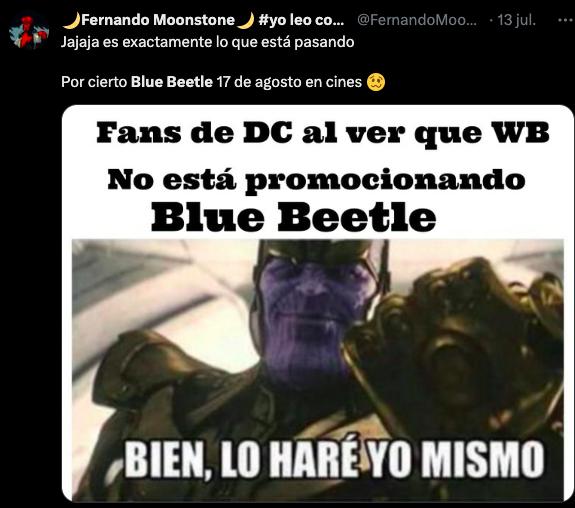This screenshot has height=508, width=575.
Task: Open the three-dot more options menu
Action: point(565,21)
